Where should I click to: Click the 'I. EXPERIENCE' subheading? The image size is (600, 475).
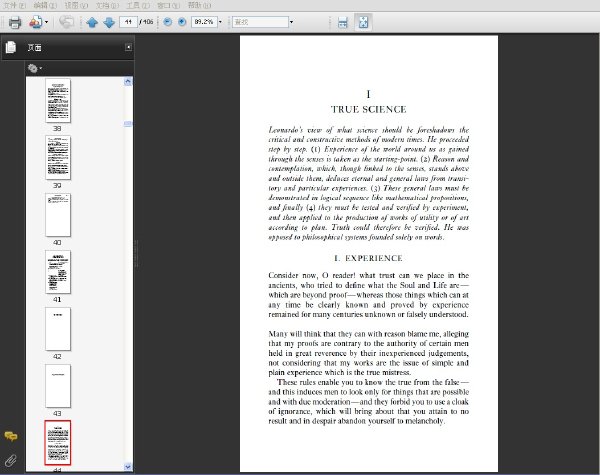click(x=368, y=258)
